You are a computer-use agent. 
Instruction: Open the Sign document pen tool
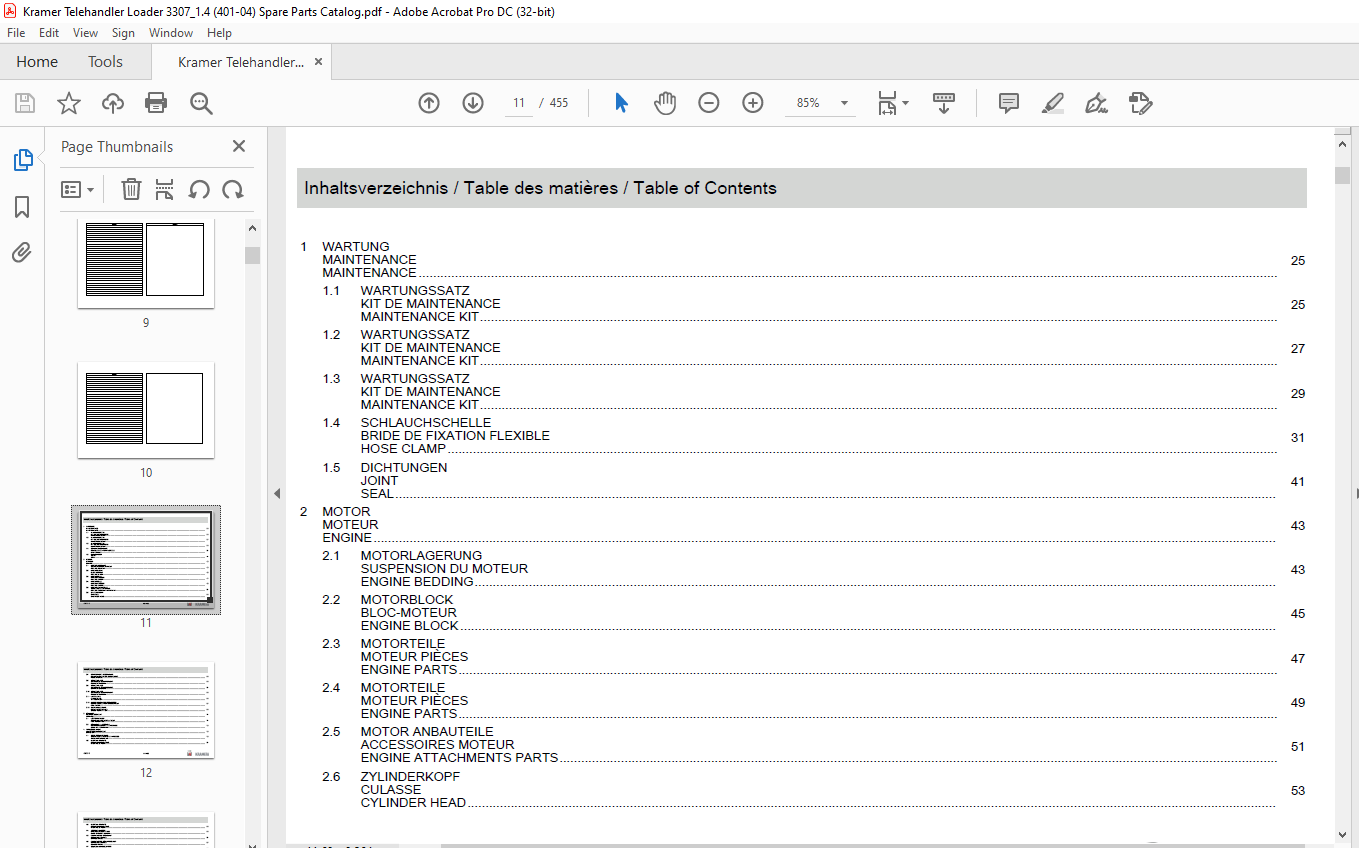1096,103
